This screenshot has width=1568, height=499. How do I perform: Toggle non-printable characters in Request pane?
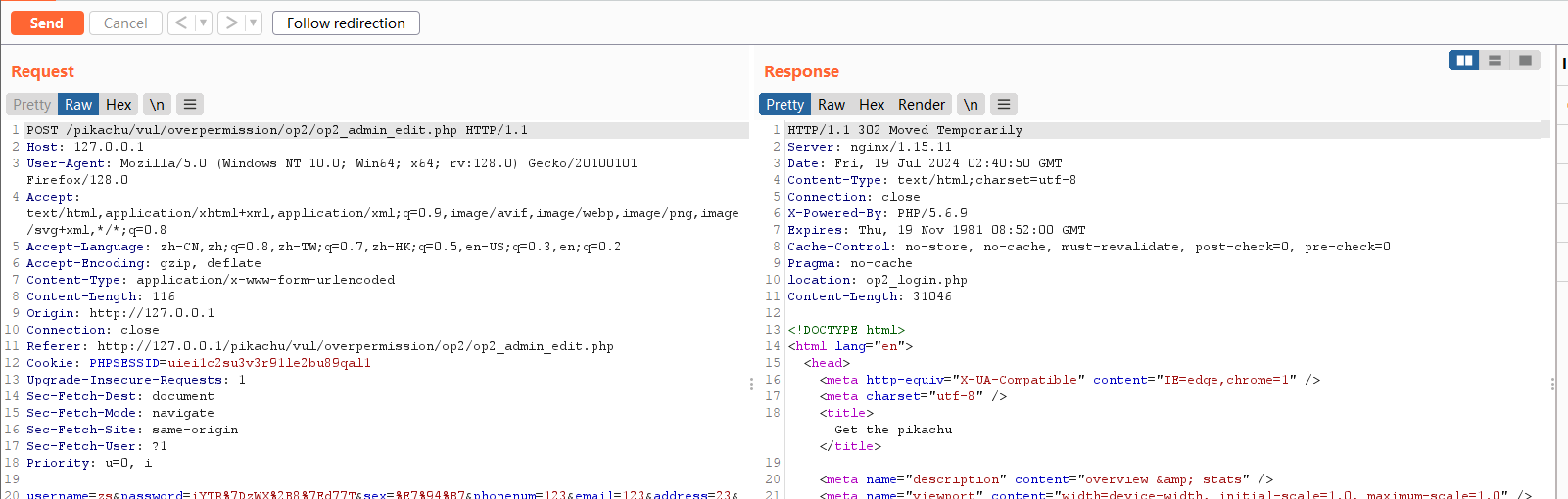tap(157, 104)
